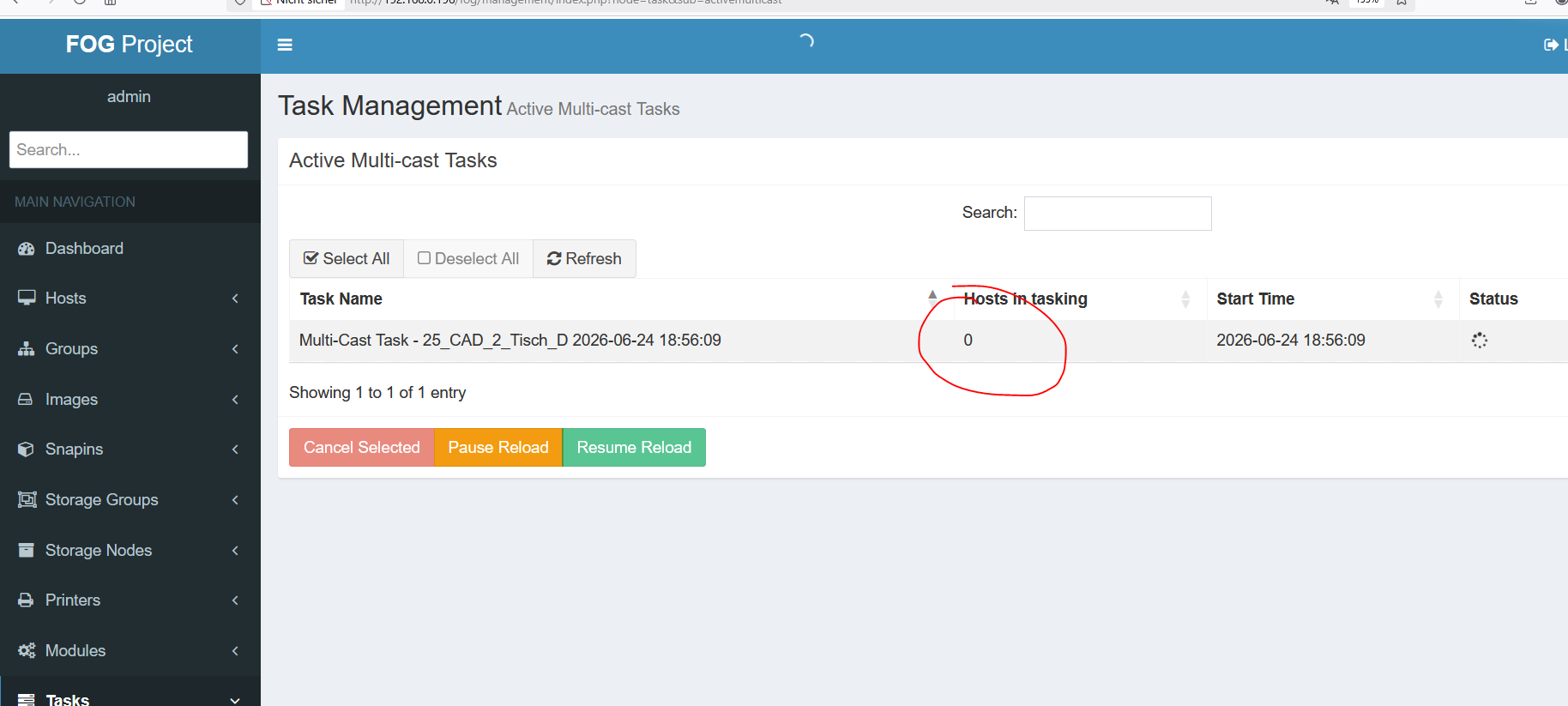Open the Groups menu item
This screenshot has width=1568, height=706.
click(130, 349)
